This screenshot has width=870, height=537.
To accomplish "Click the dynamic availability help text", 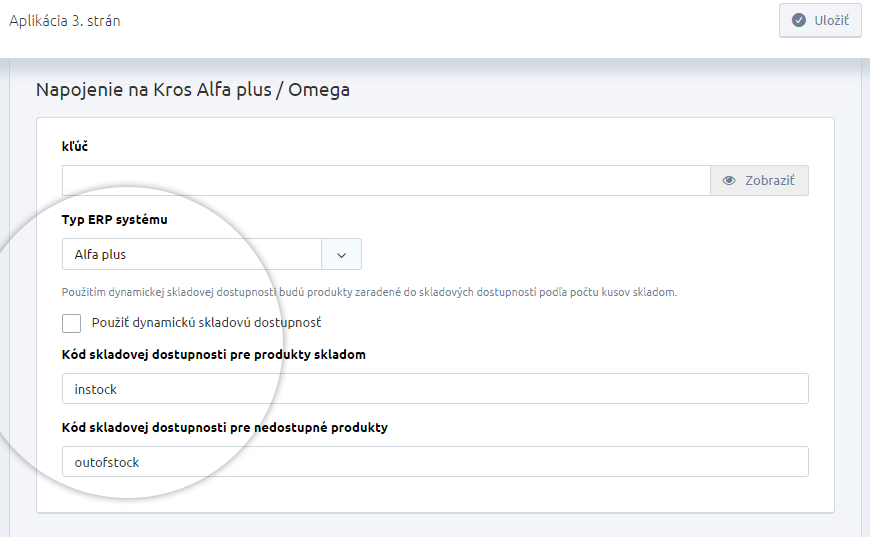I will [x=369, y=292].
